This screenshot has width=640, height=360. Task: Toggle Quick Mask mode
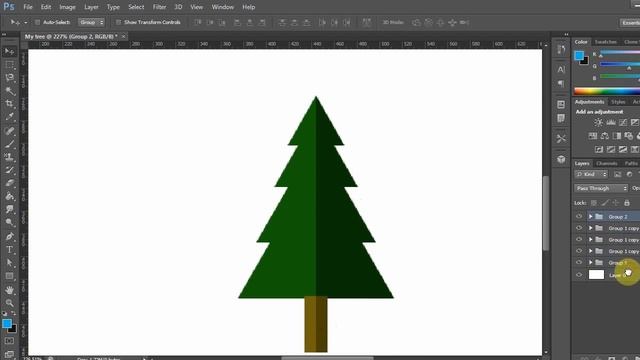click(9, 341)
